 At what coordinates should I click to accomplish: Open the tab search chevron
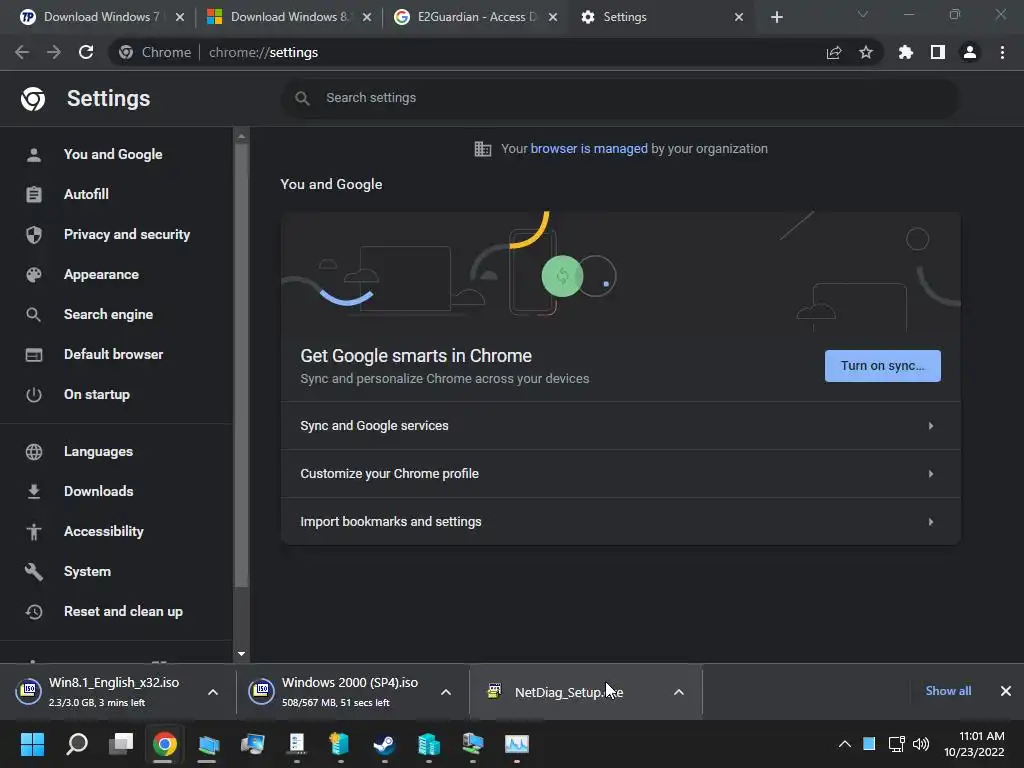863,14
